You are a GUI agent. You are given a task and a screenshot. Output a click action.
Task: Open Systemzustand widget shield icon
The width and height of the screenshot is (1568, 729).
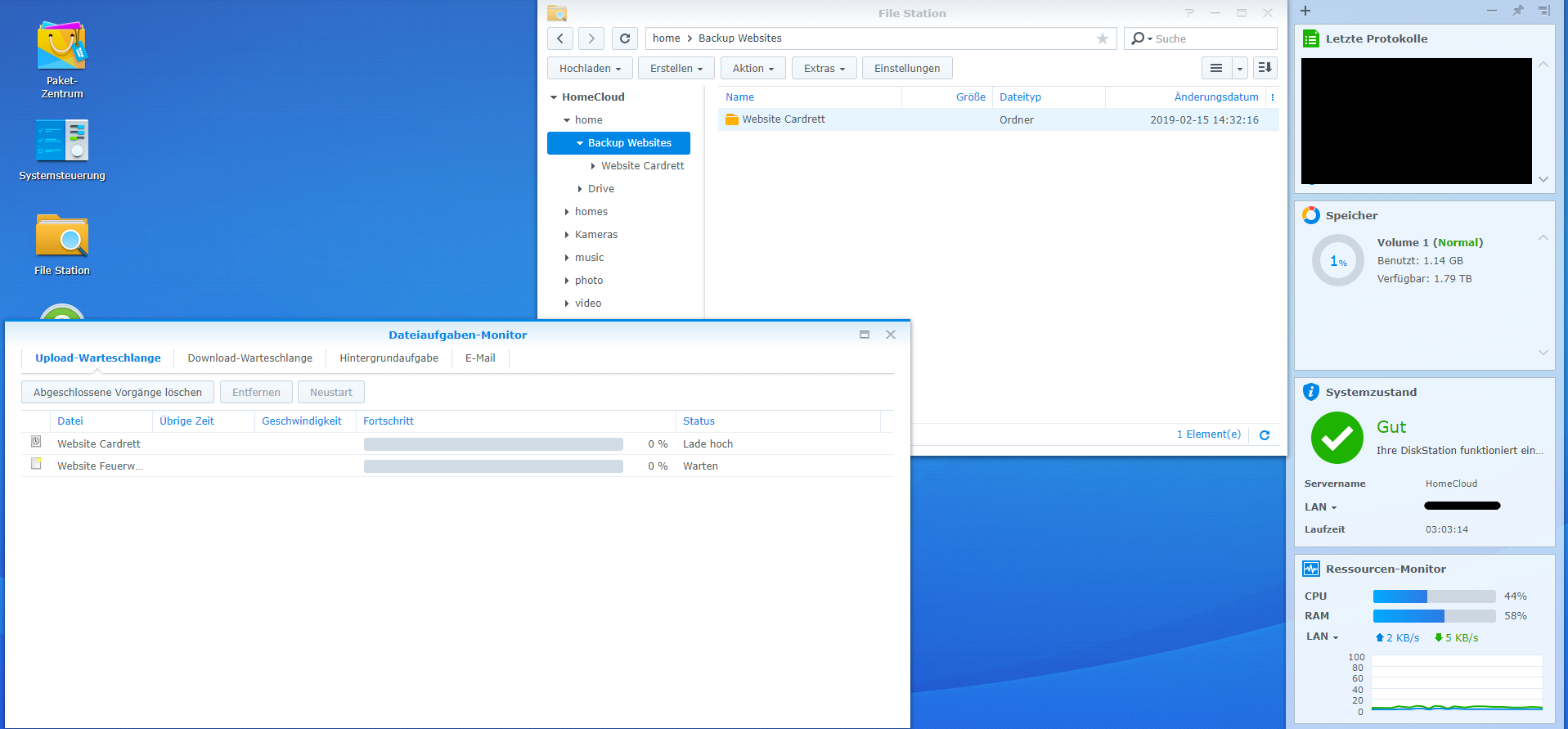click(1311, 392)
